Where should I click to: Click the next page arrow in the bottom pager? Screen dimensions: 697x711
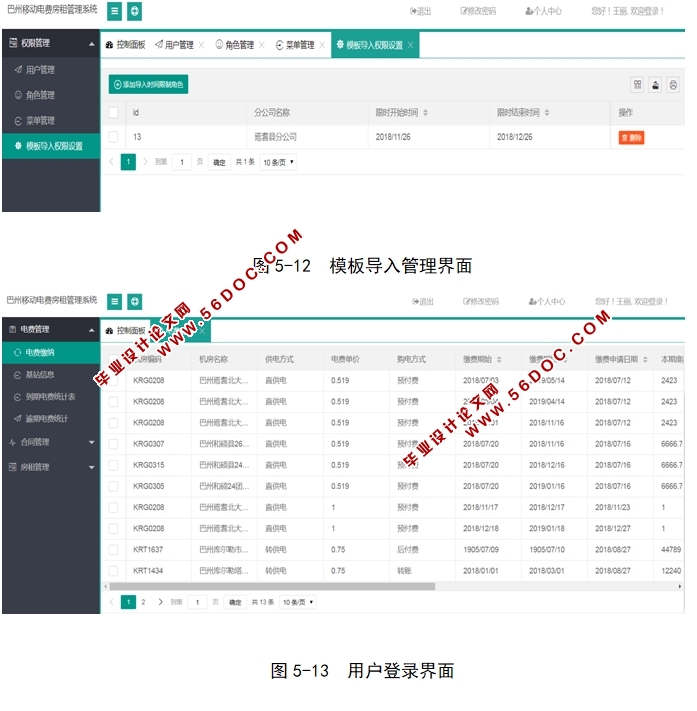(160, 603)
